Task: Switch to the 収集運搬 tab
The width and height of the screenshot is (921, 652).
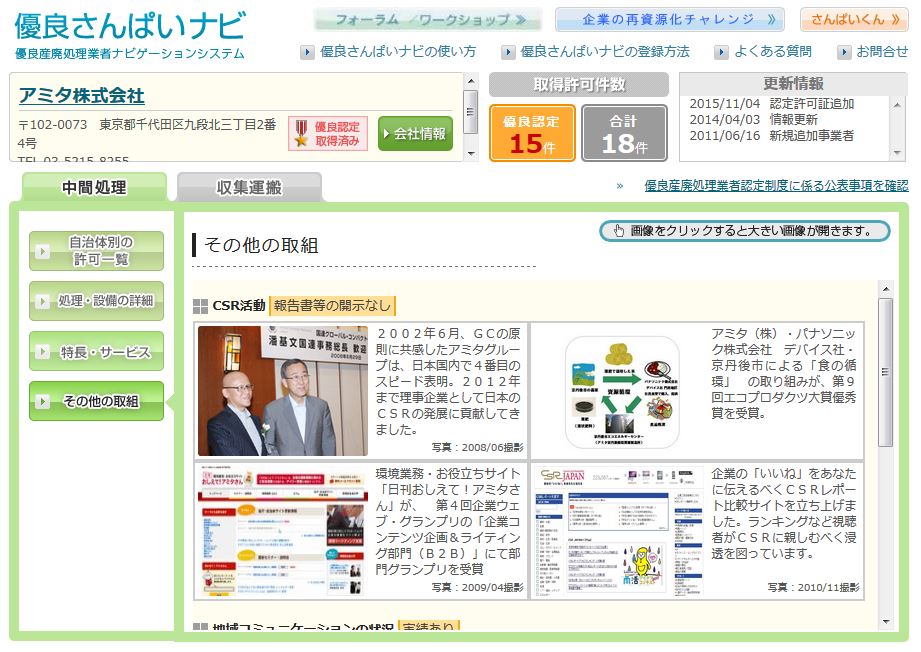Action: coord(249,187)
